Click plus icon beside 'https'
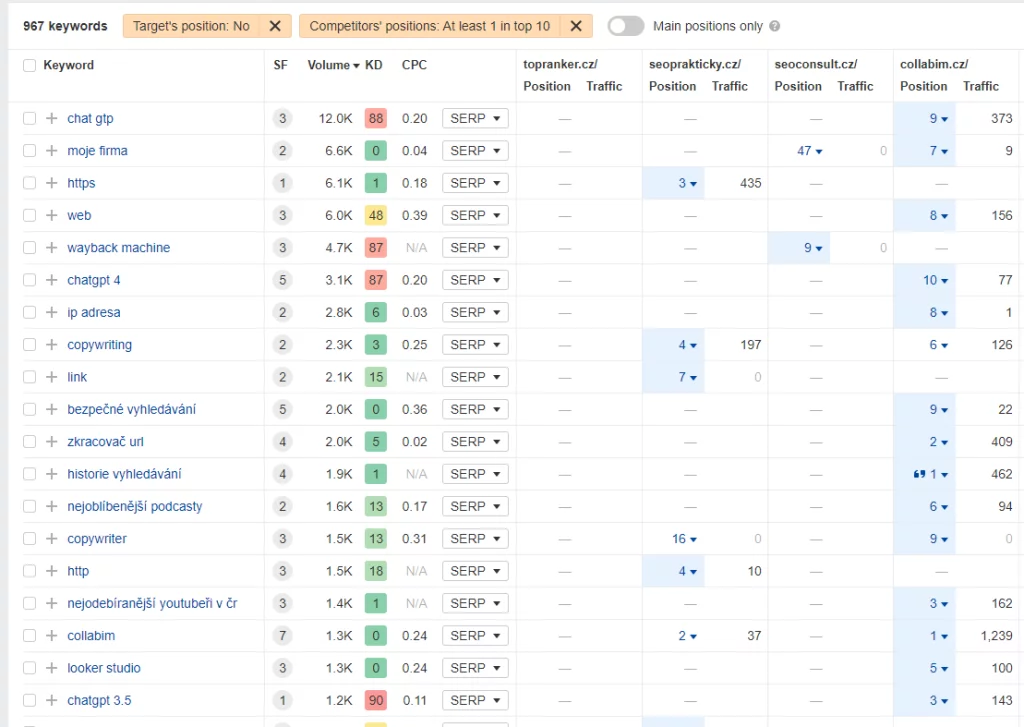1024x727 pixels. tap(52, 183)
